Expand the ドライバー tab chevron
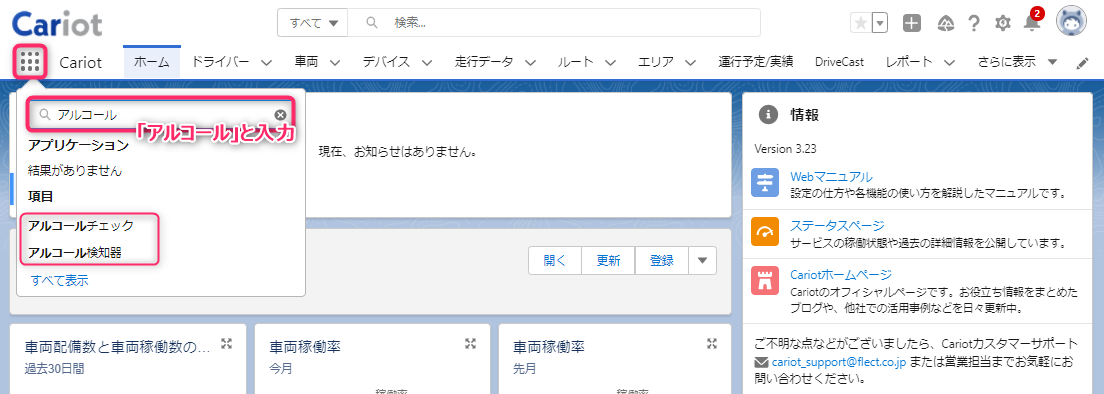Image resolution: width=1104 pixels, height=394 pixels. (x=266, y=63)
